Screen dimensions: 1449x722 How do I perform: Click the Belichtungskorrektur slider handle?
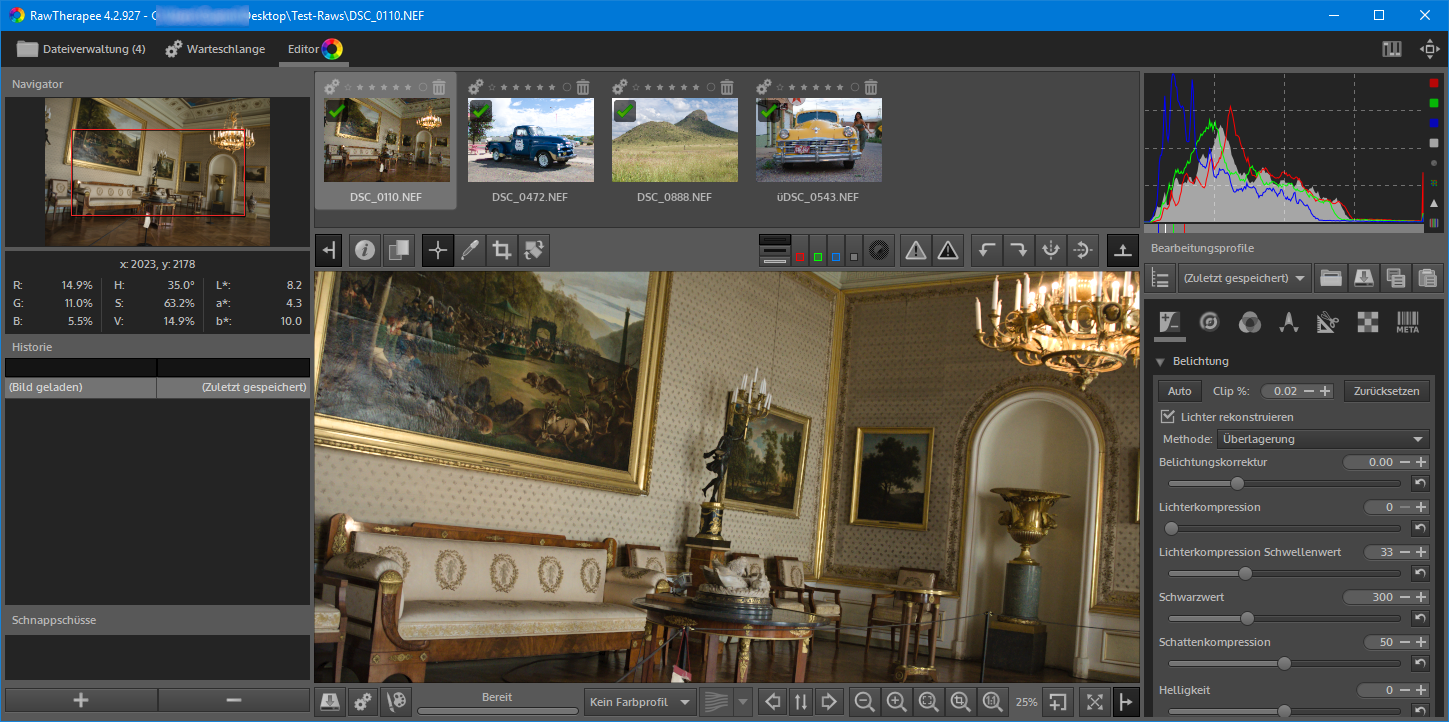coord(1237,483)
